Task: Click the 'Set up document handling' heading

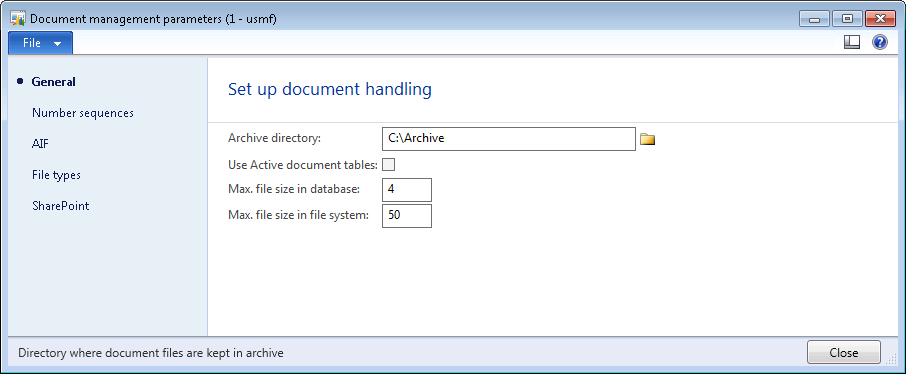Action: (x=329, y=90)
